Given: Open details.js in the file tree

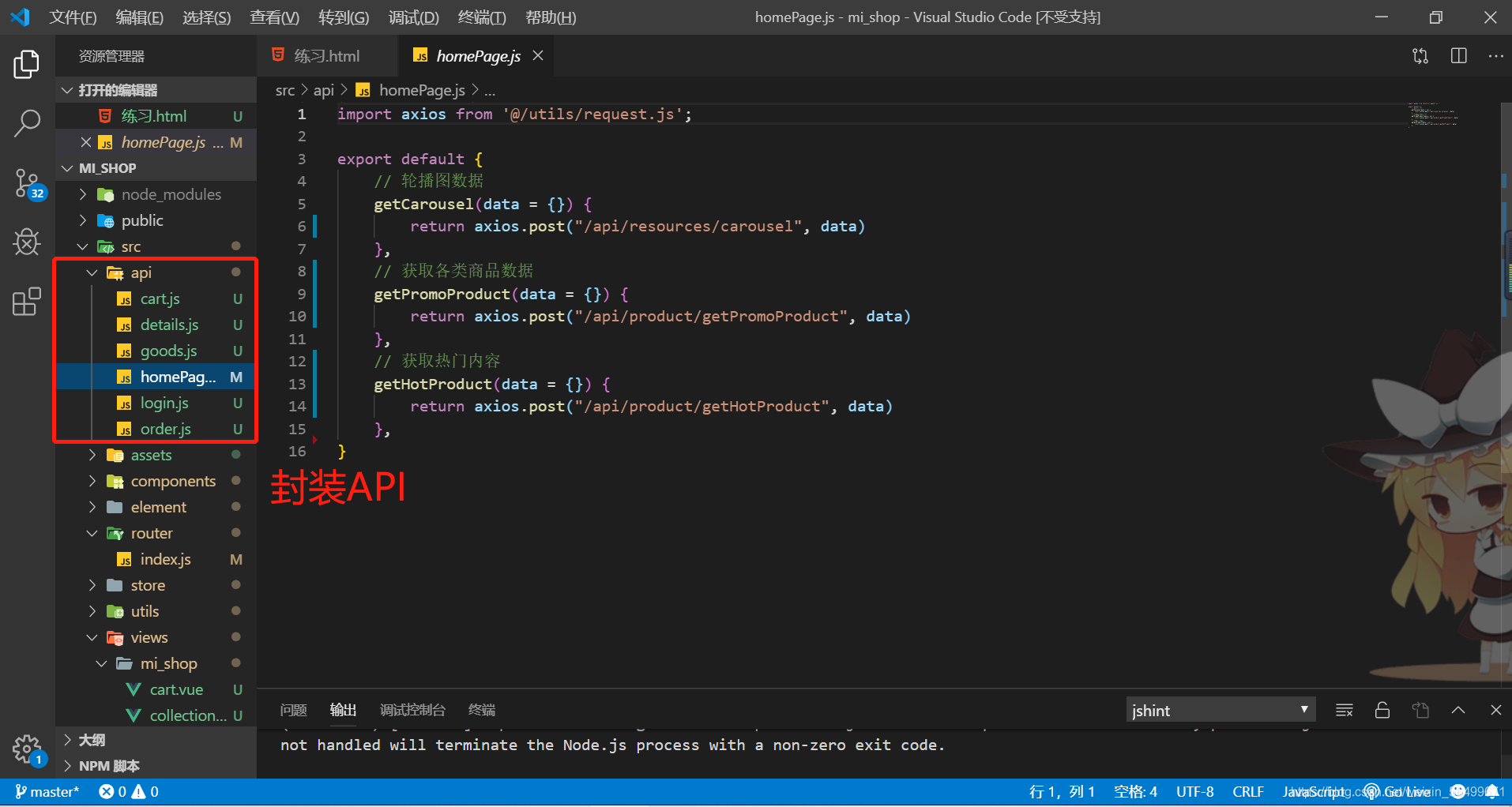Looking at the screenshot, I should 156,325.
